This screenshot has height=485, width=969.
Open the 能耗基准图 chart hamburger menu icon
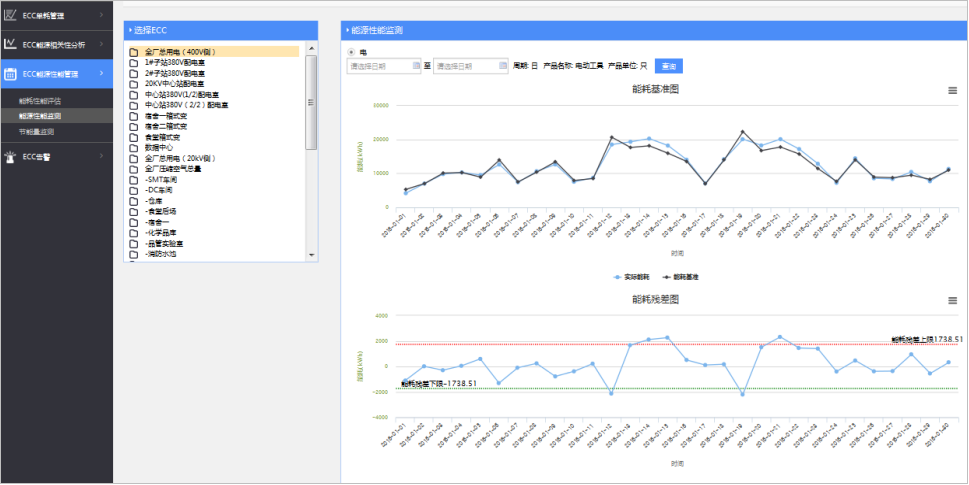coord(953,91)
